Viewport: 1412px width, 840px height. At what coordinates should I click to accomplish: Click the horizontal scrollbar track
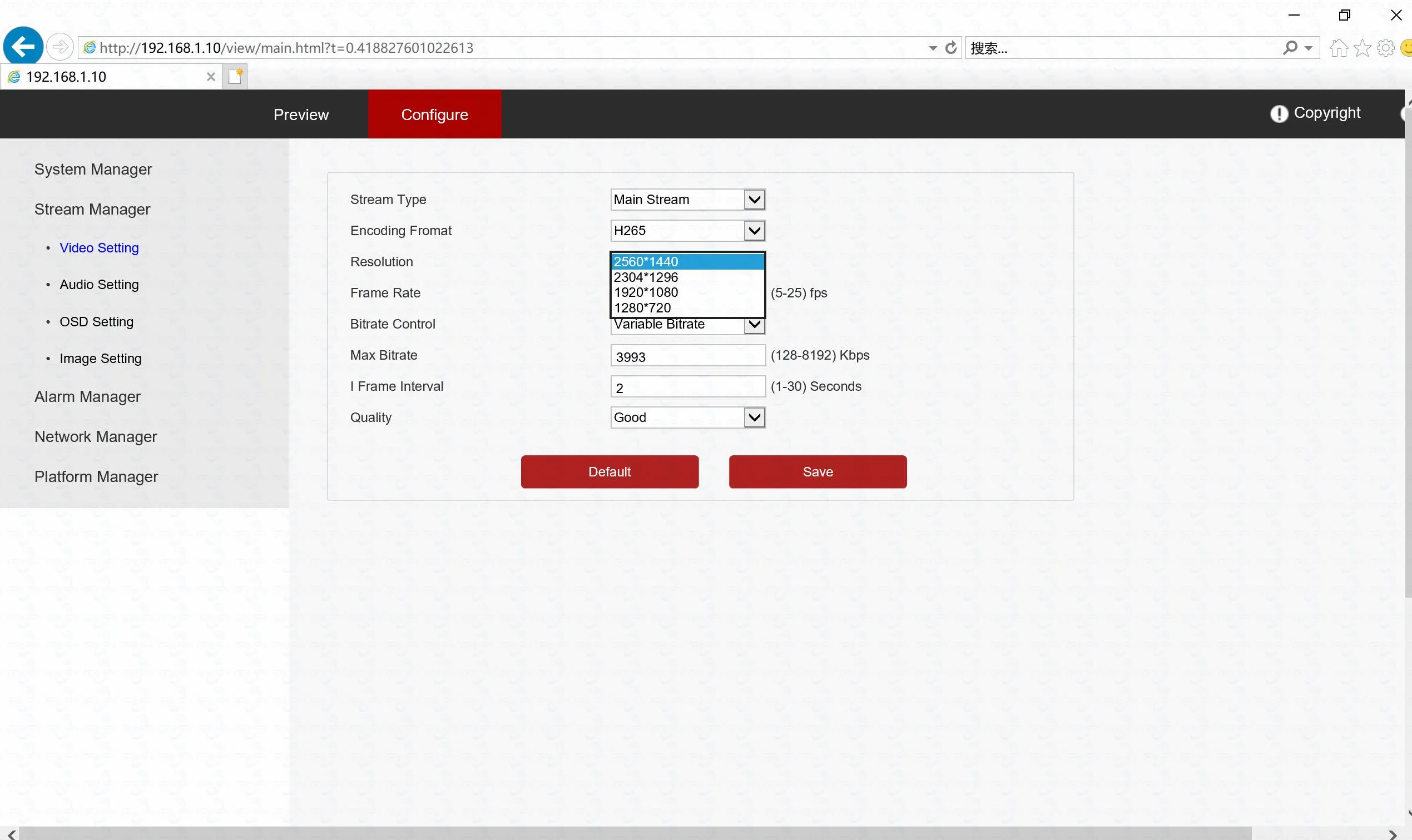[634, 833]
